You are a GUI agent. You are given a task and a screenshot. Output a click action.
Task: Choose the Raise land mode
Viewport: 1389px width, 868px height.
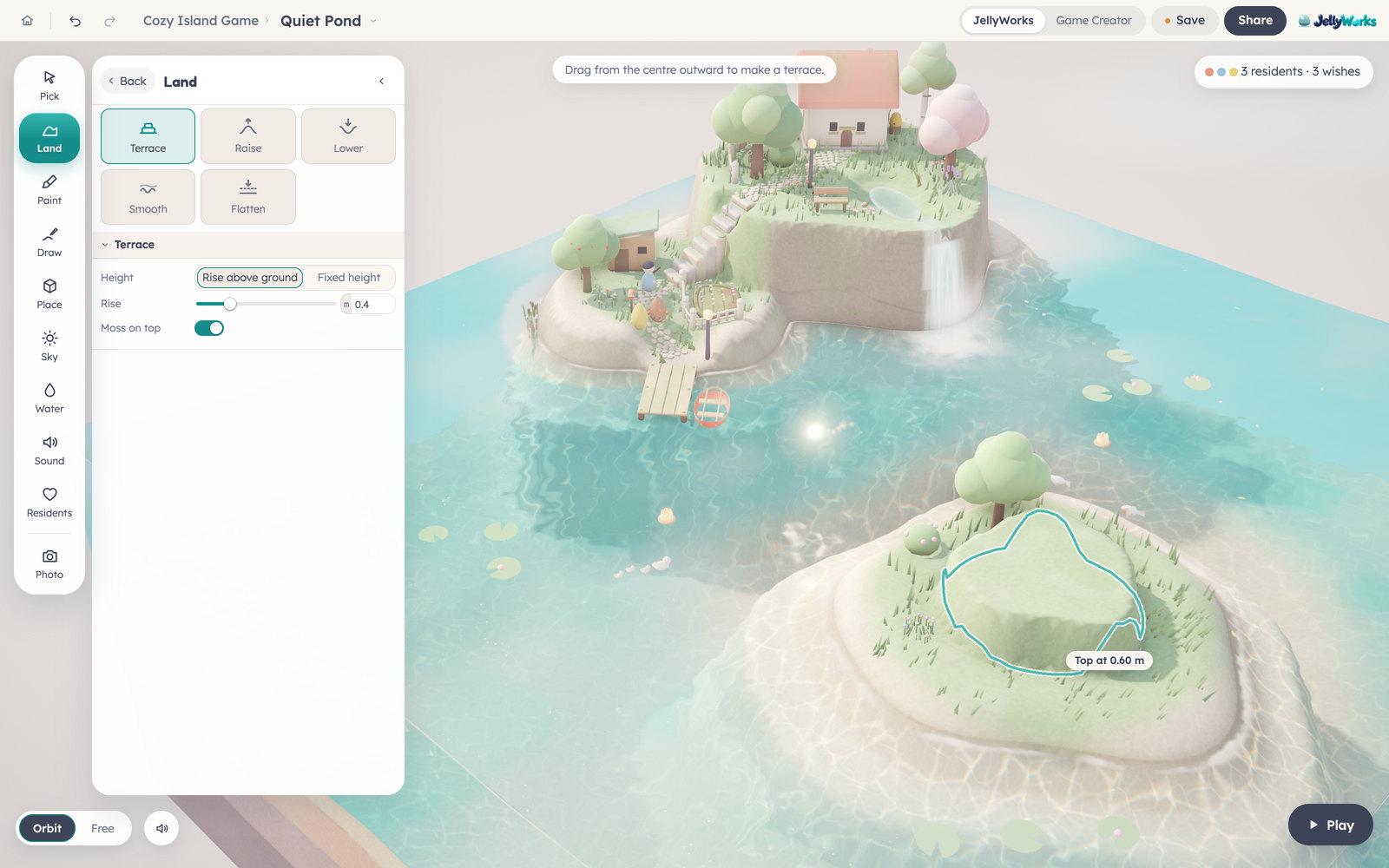coord(248,136)
